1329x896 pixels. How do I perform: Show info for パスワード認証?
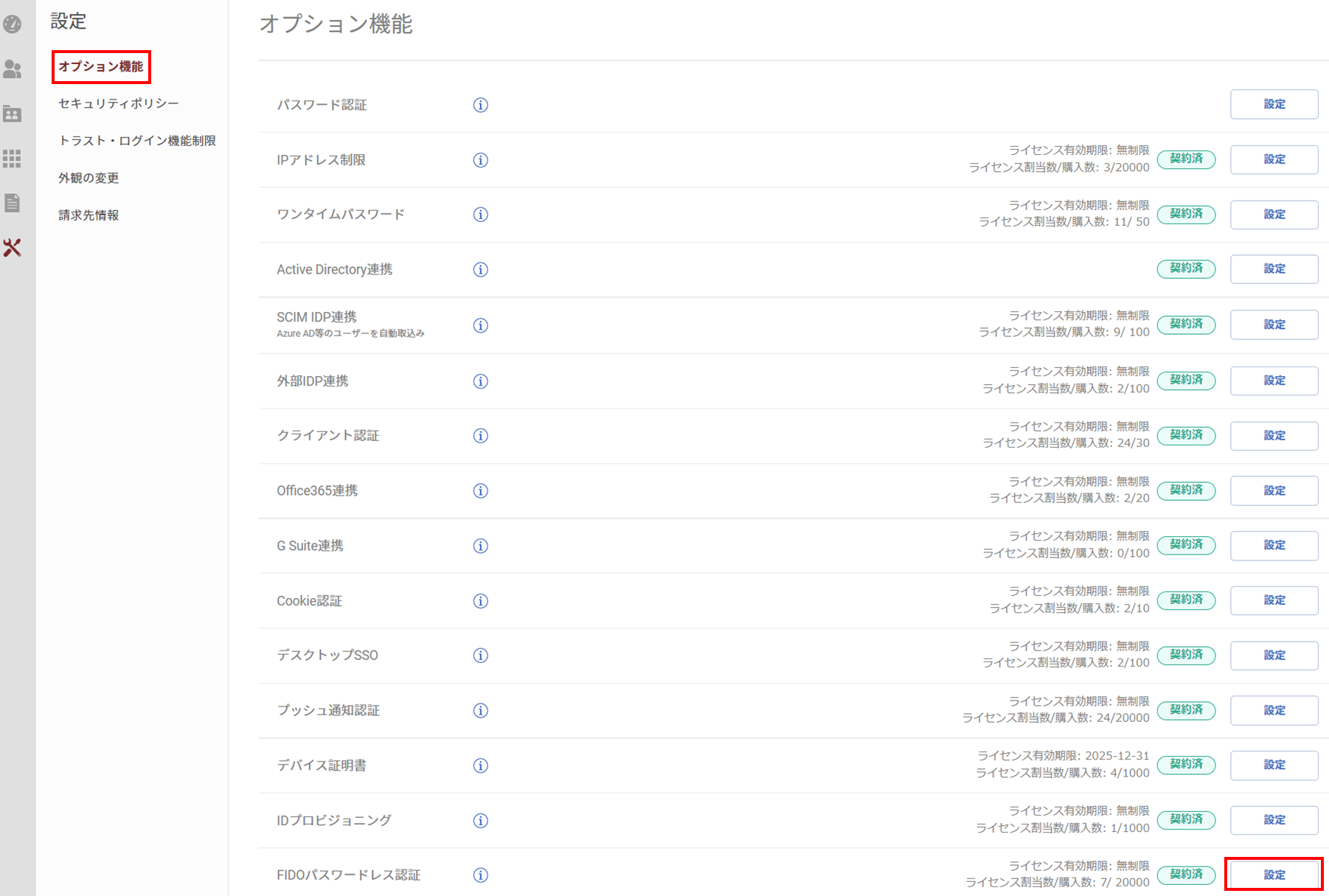tap(480, 105)
